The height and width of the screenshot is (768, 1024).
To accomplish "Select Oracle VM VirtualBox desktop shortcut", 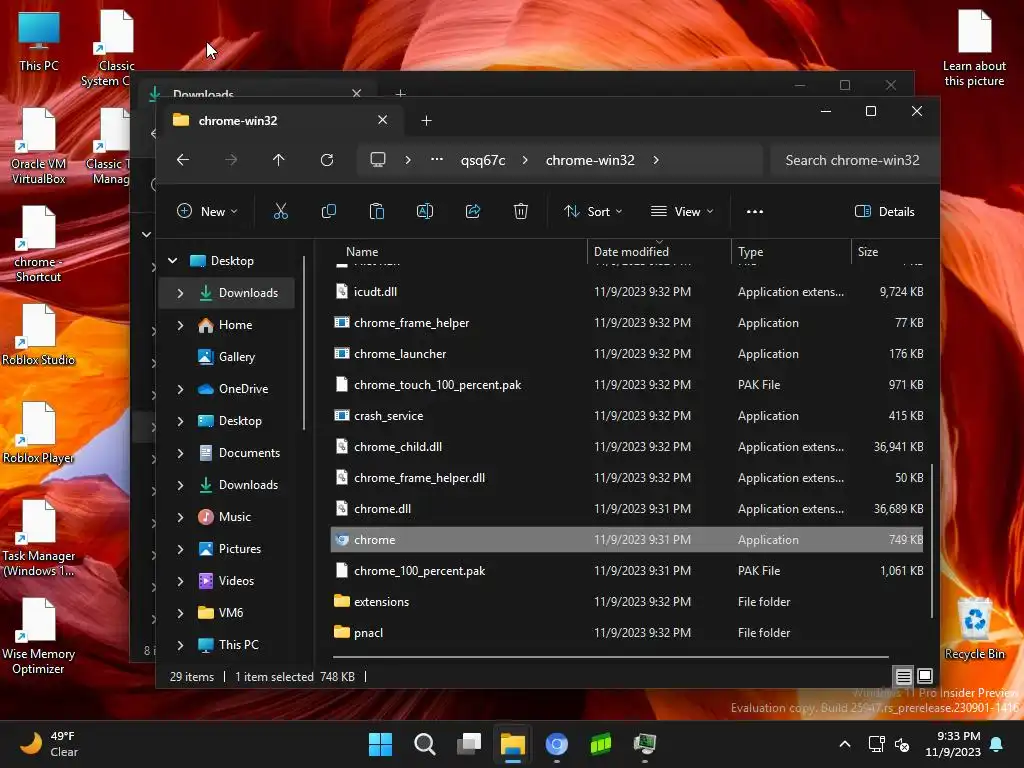I will (39, 146).
